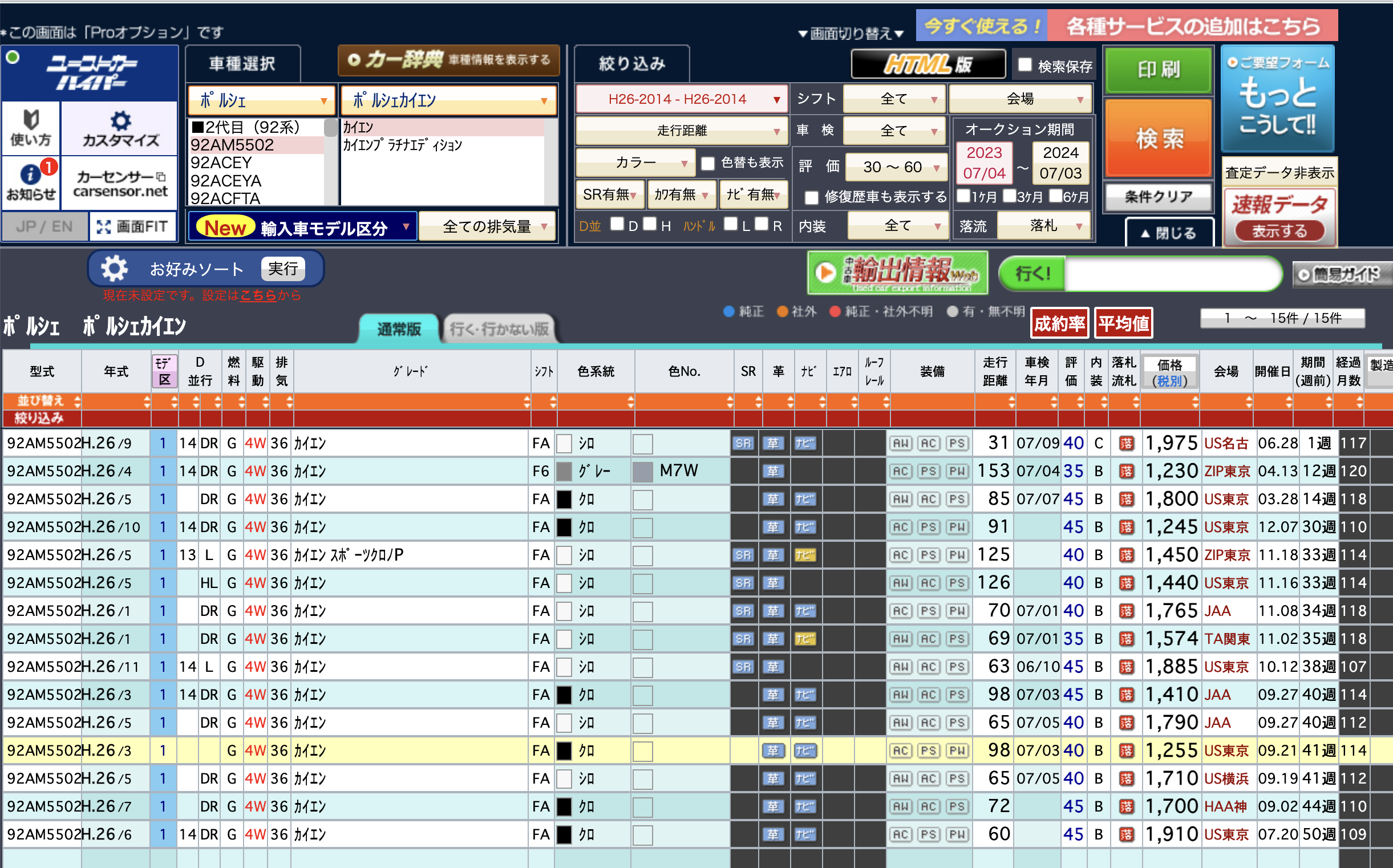This screenshot has height=868, width=1393.
Task: Click the green 印刷 button
Action: [x=1159, y=70]
